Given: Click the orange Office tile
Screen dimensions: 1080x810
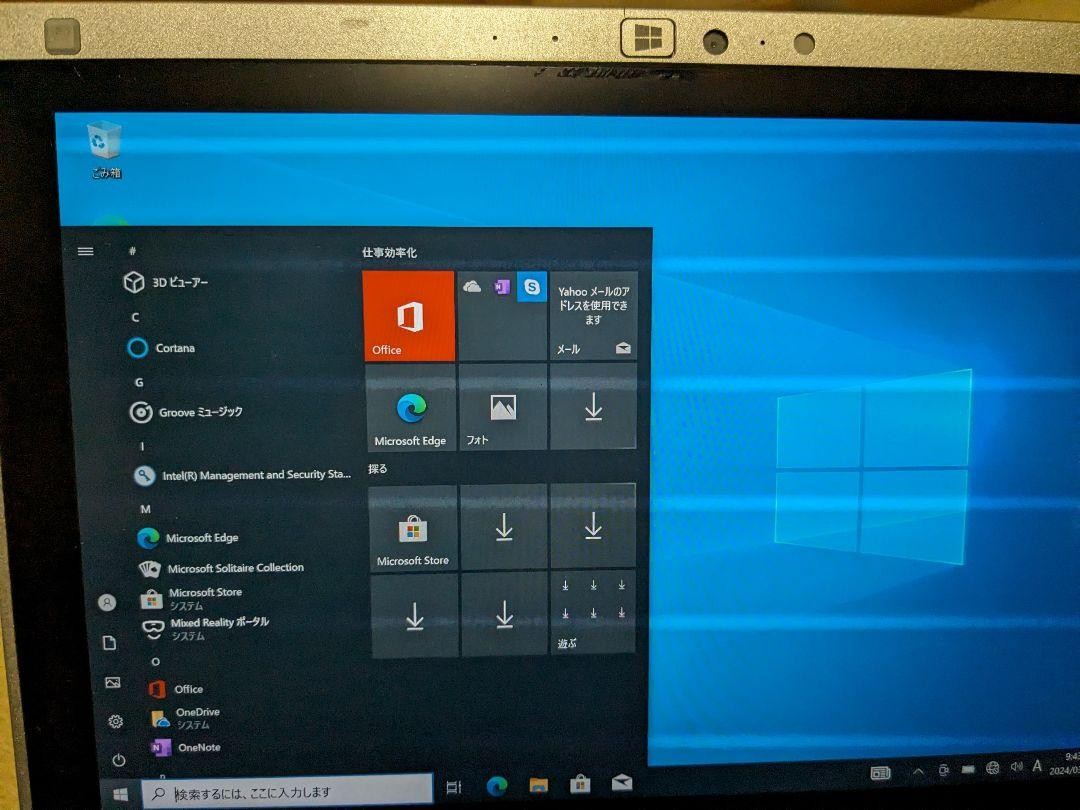Looking at the screenshot, I should point(408,315).
